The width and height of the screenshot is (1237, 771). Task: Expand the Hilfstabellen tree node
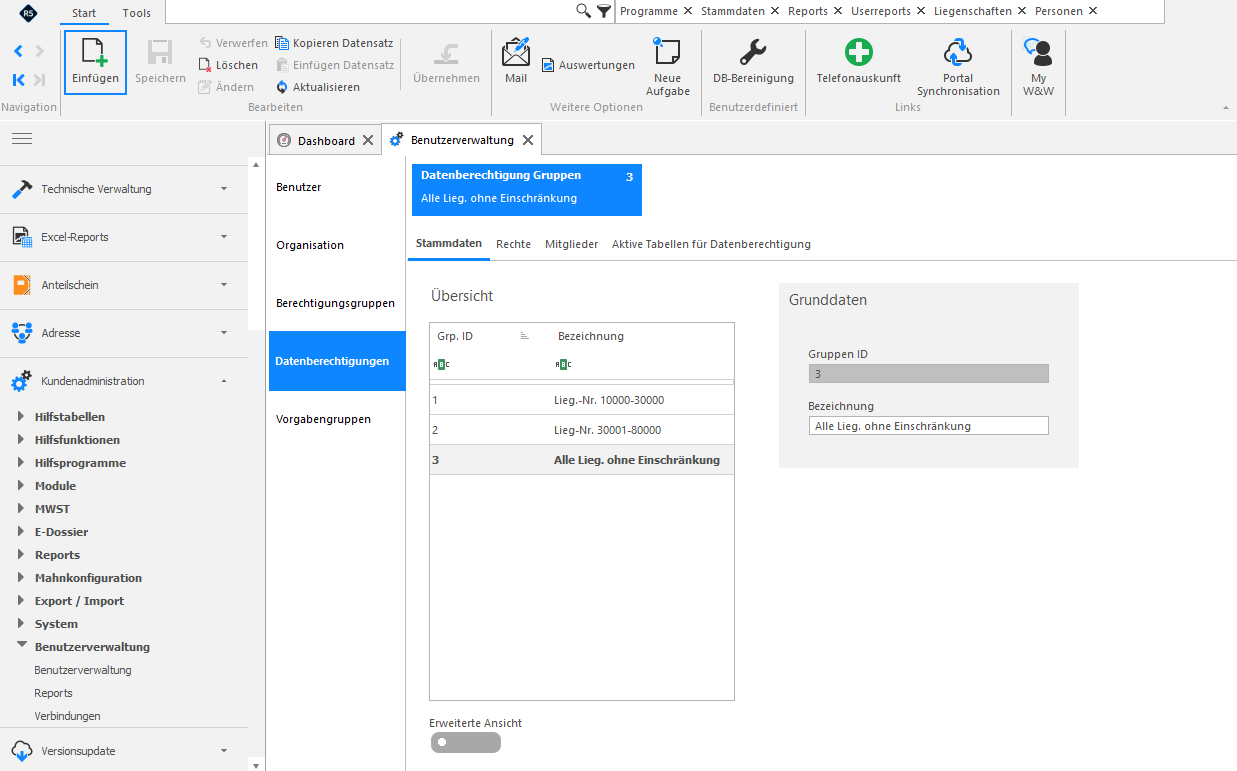[22, 417]
